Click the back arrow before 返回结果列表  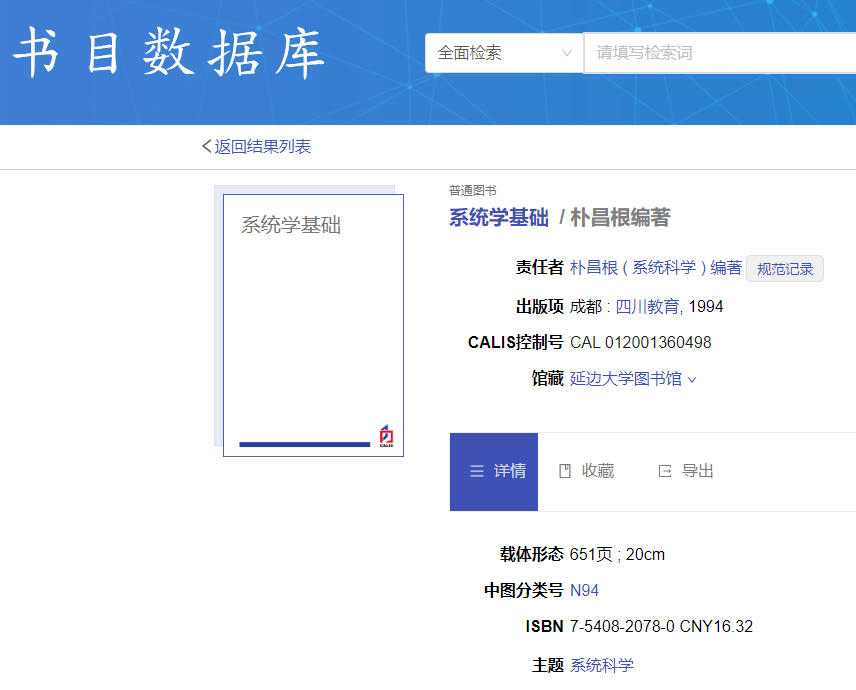[207, 147]
